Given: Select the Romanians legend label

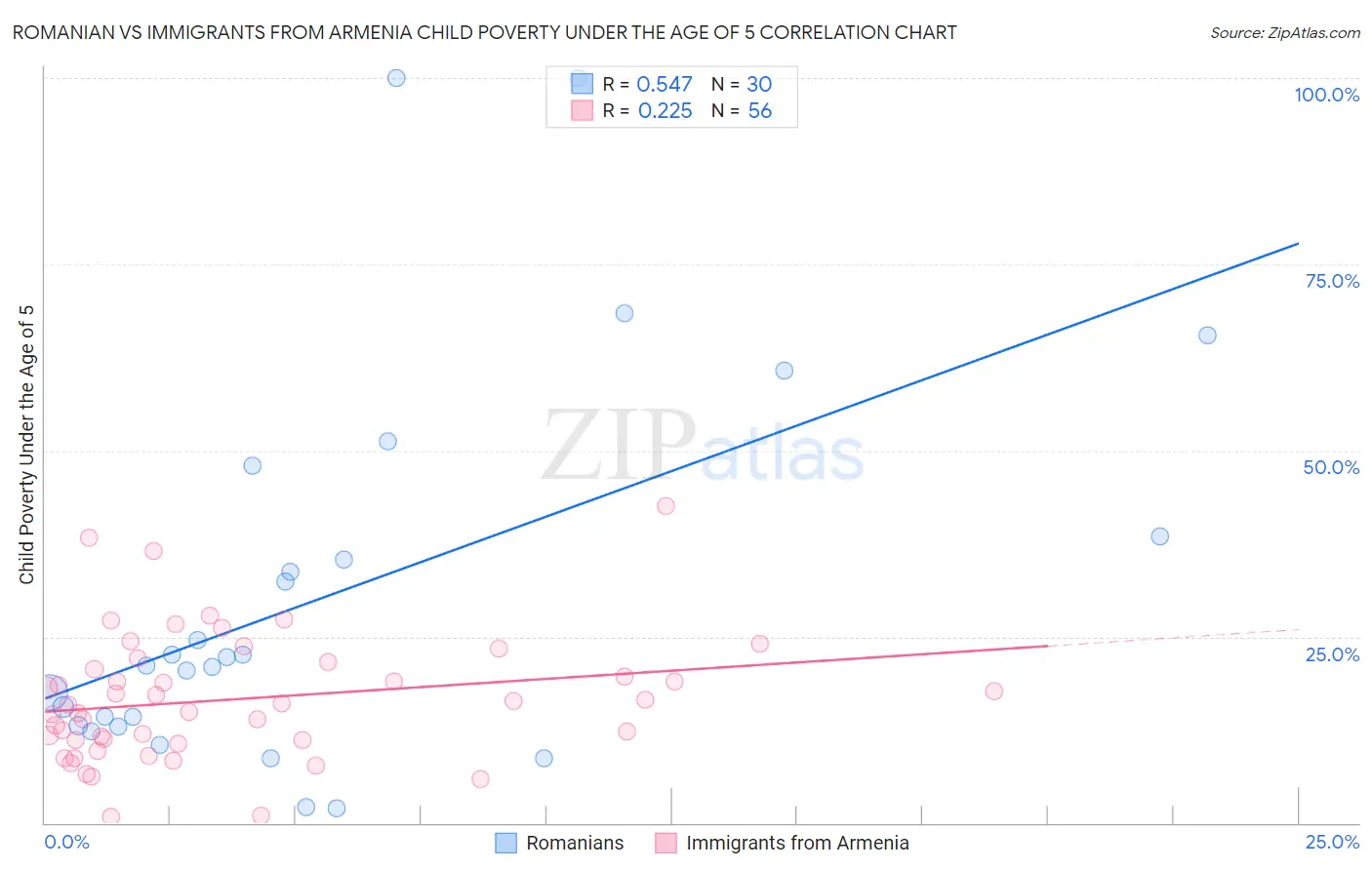Looking at the screenshot, I should tap(575, 843).
